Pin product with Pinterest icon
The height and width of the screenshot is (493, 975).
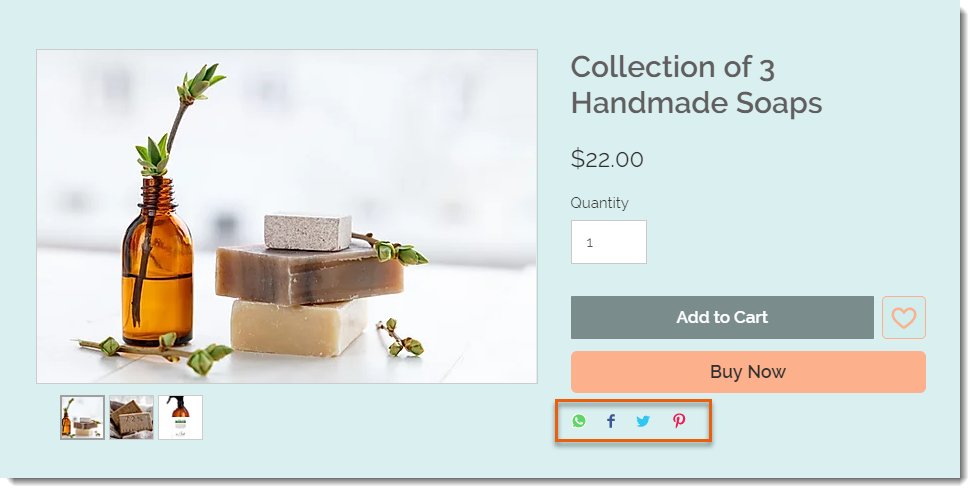point(678,421)
